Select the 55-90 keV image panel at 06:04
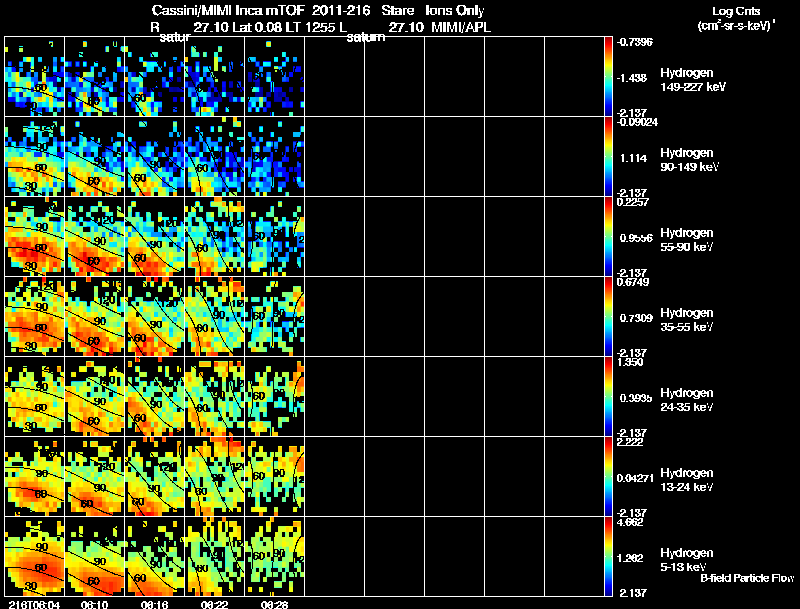This screenshot has width=800, height=609. tap(35, 237)
